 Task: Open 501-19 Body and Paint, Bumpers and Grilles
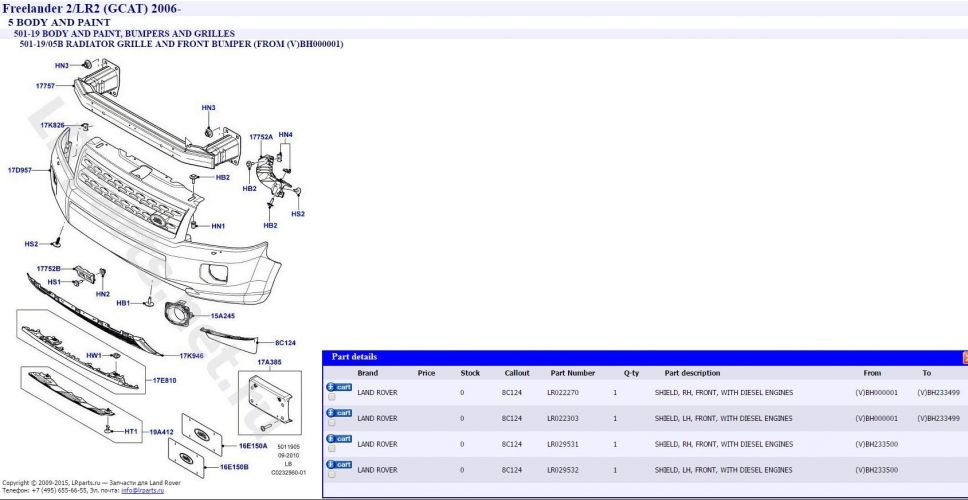[124, 33]
